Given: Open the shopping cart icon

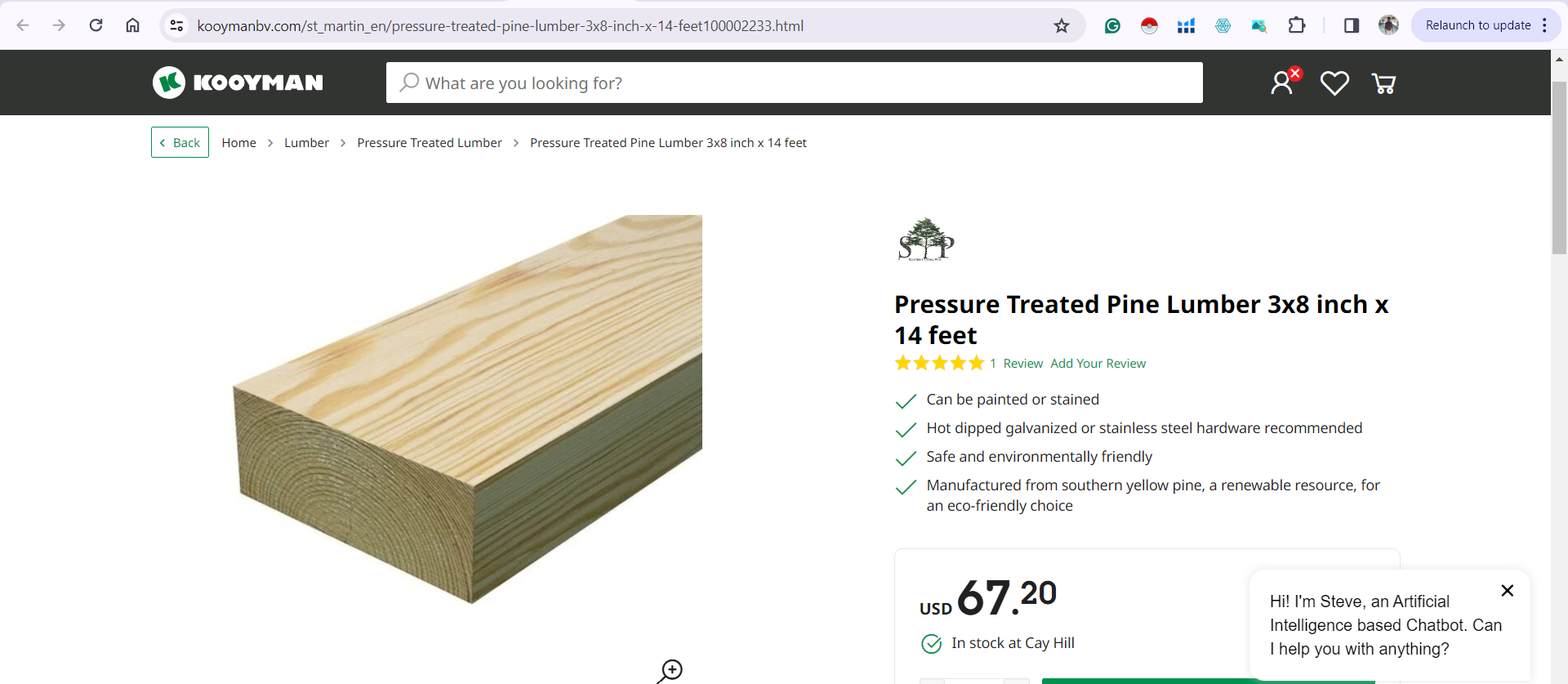Looking at the screenshot, I should pos(1383,83).
